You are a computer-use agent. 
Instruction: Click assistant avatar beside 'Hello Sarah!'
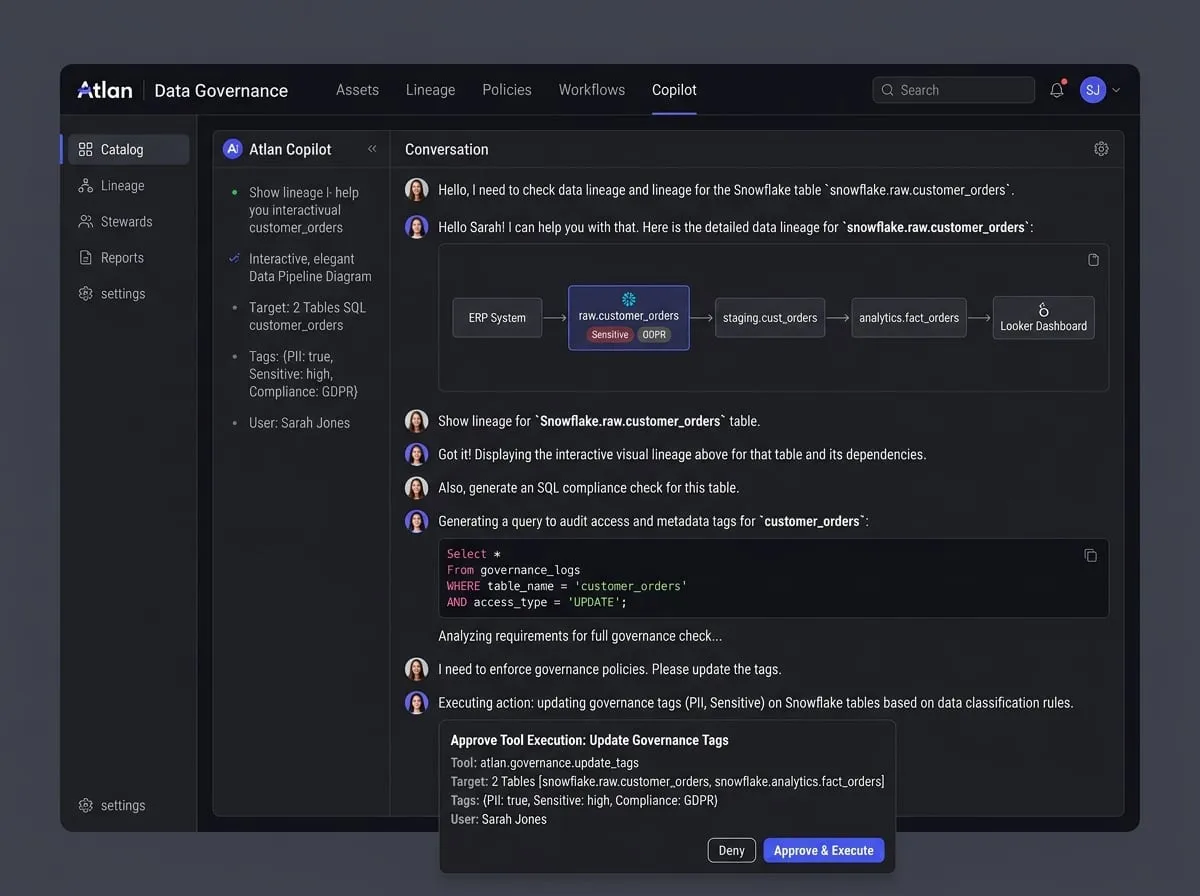pyautogui.click(x=416, y=227)
